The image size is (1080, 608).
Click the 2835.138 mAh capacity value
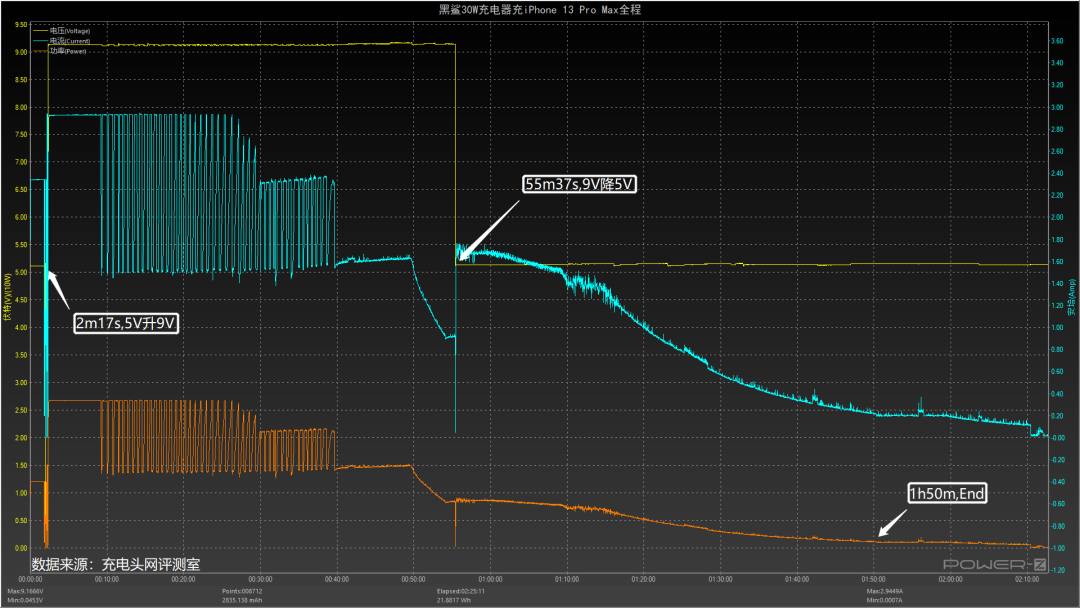(242, 600)
